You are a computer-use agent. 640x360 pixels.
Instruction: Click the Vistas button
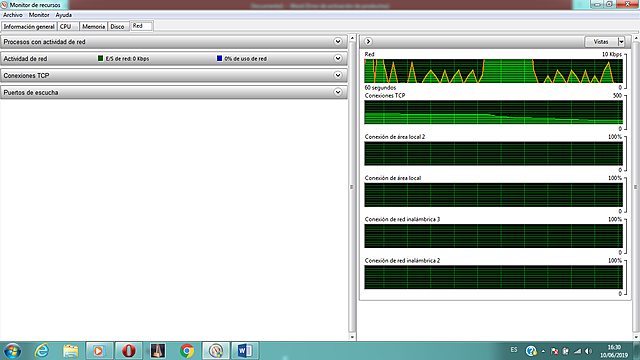[x=601, y=42]
